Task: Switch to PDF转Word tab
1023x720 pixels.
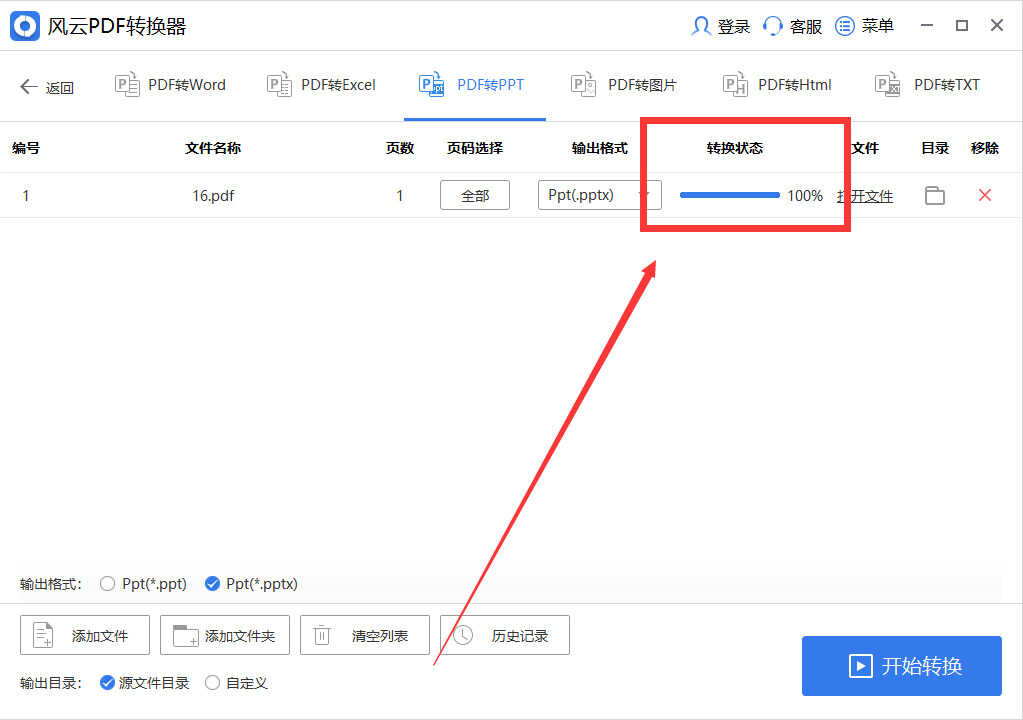Action: 170,85
